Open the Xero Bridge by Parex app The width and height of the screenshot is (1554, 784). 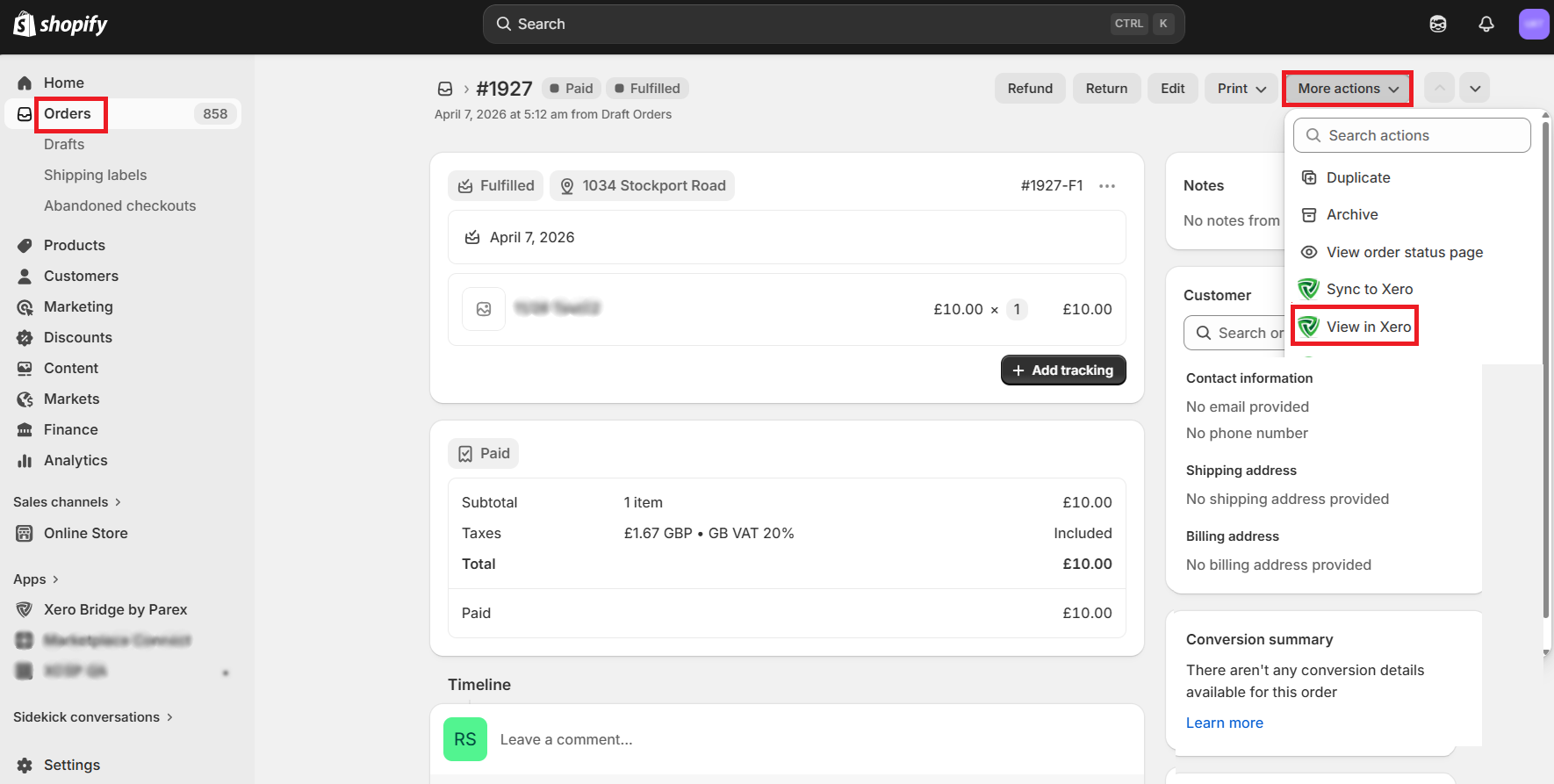coord(115,609)
